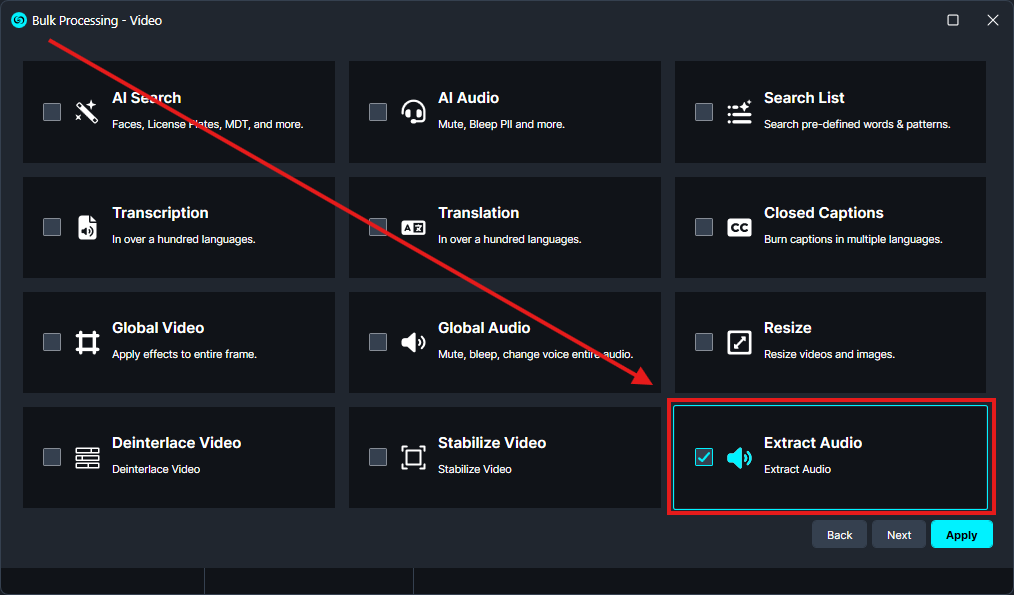Image resolution: width=1014 pixels, height=595 pixels.
Task: Go to the Next step
Action: click(x=898, y=535)
